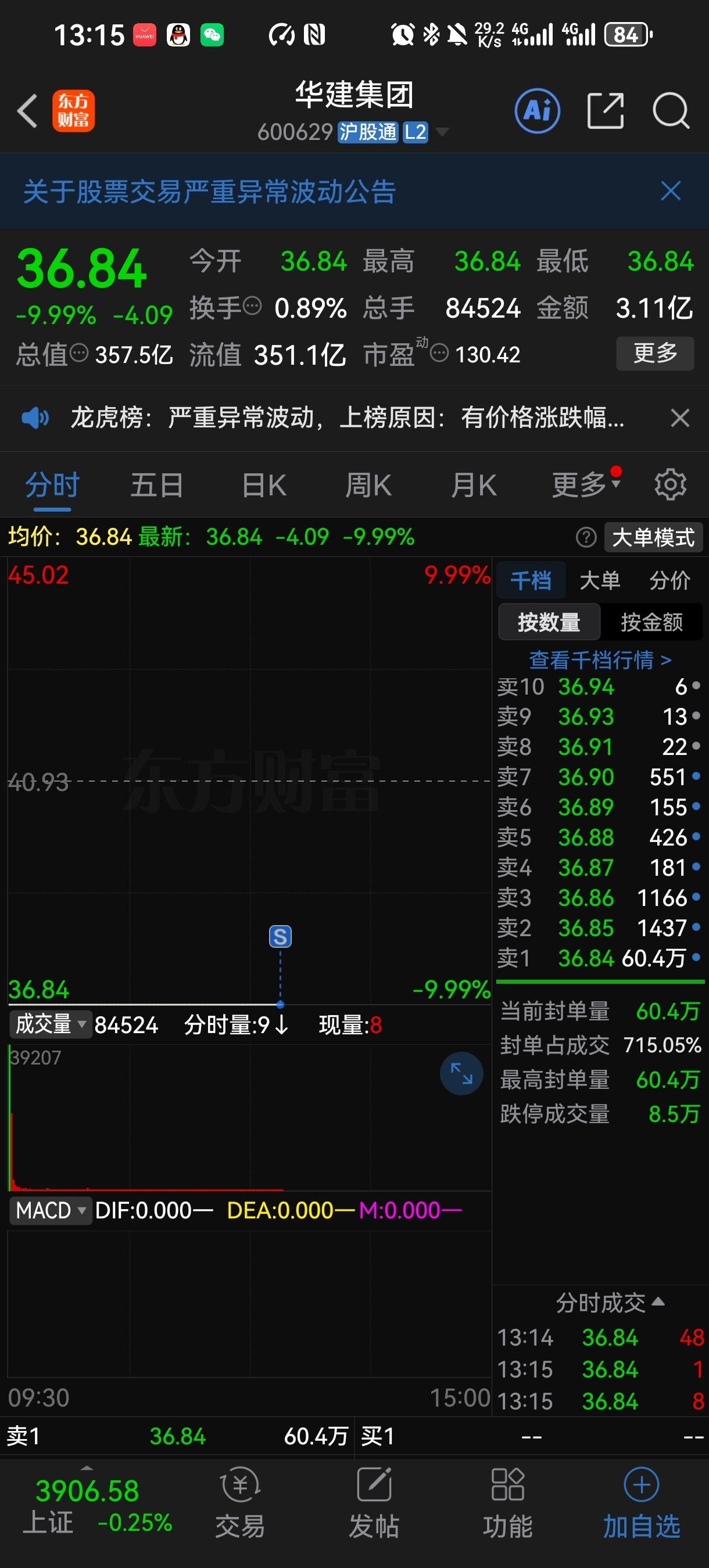Tap the Huawei status bar notification icon
This screenshot has width=709, height=1568.
click(144, 35)
